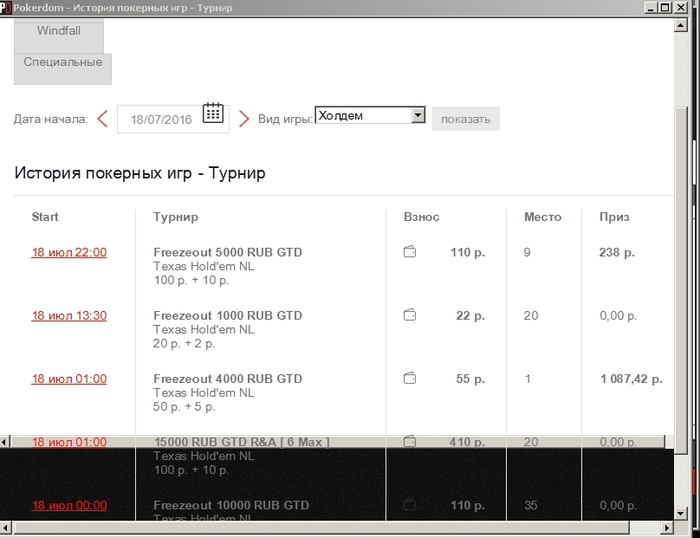The image size is (700, 538).
Task: Click Турнир column header
Action: pyautogui.click(x=175, y=217)
